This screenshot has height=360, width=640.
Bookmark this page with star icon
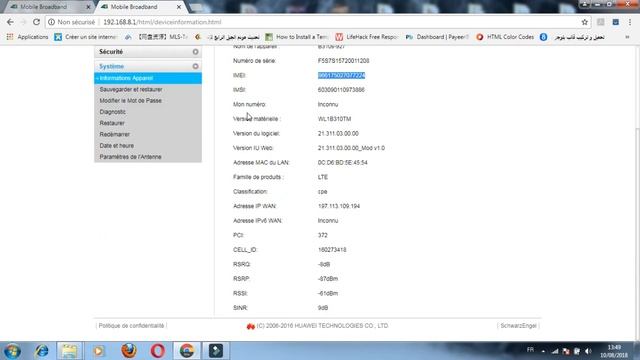click(584, 22)
